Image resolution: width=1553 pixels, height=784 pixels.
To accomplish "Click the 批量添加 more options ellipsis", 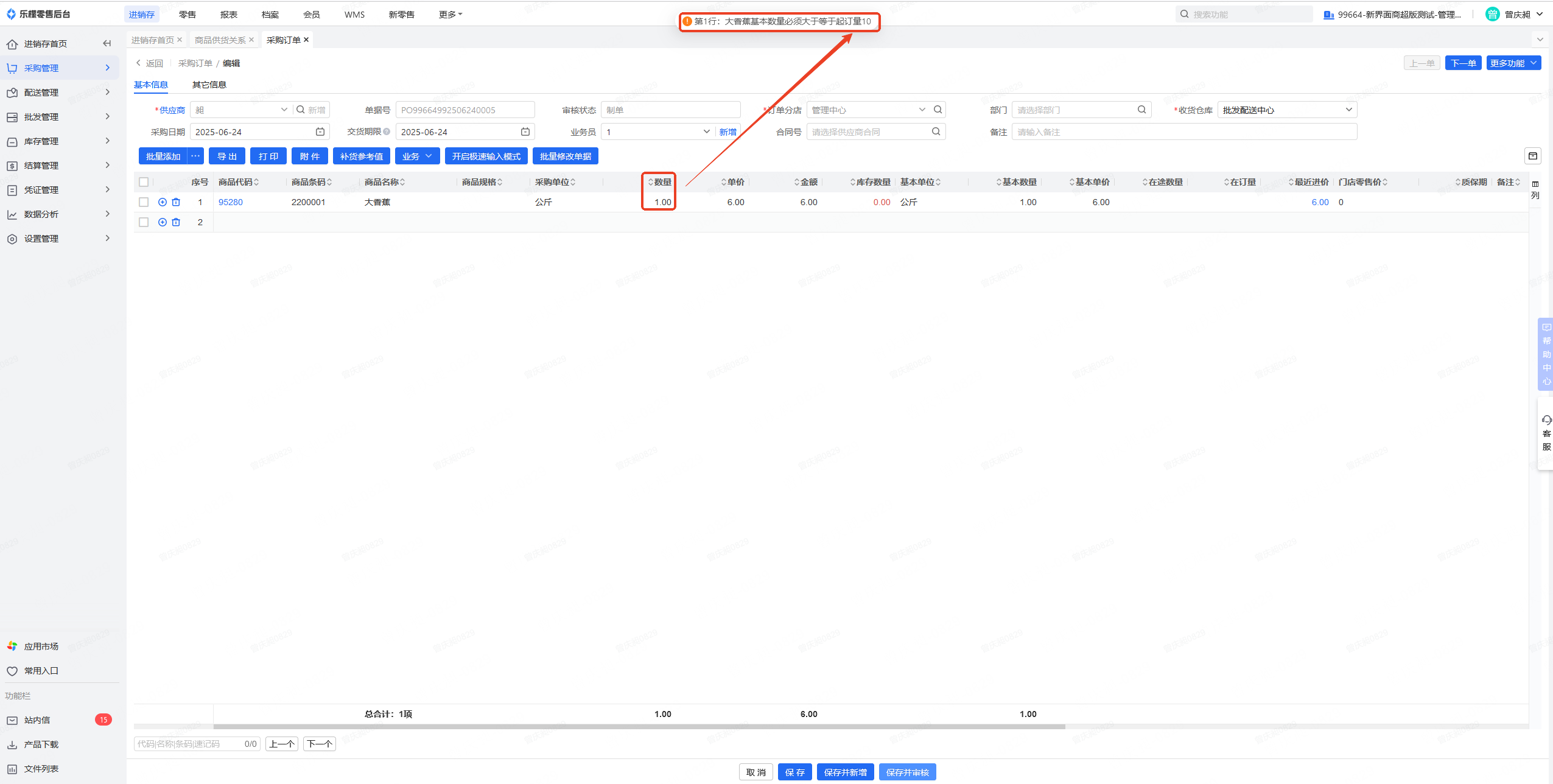I will [x=195, y=156].
